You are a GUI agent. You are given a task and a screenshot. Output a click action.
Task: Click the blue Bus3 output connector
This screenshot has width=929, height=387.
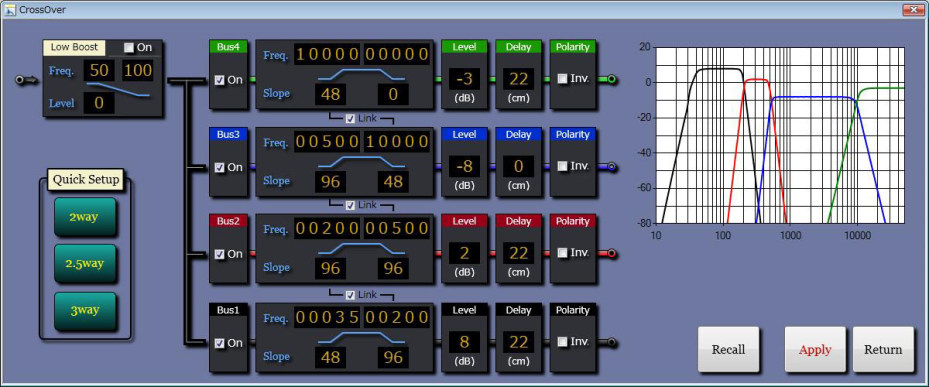[611, 167]
